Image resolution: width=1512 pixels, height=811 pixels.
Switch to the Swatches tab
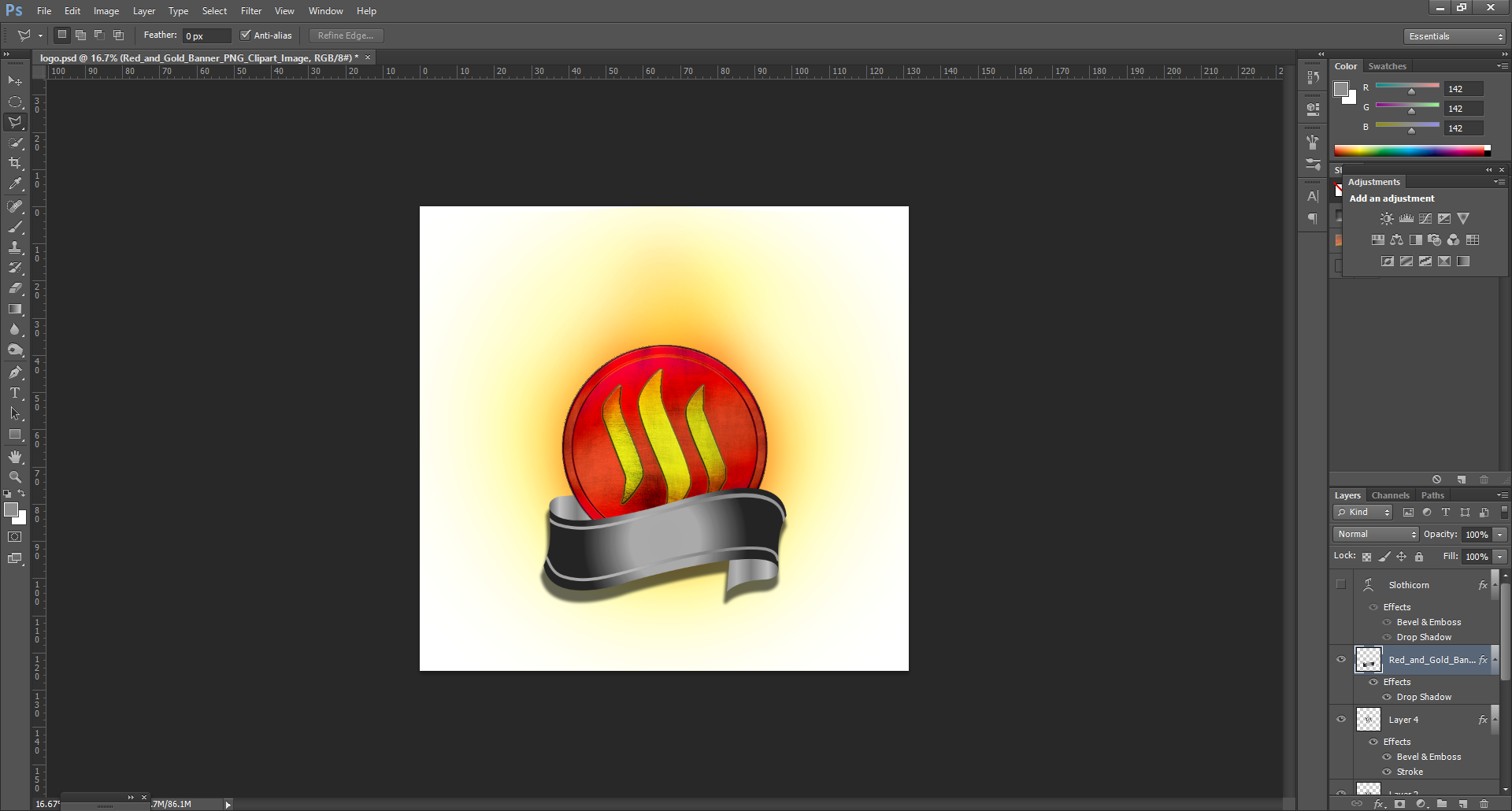click(x=1387, y=66)
